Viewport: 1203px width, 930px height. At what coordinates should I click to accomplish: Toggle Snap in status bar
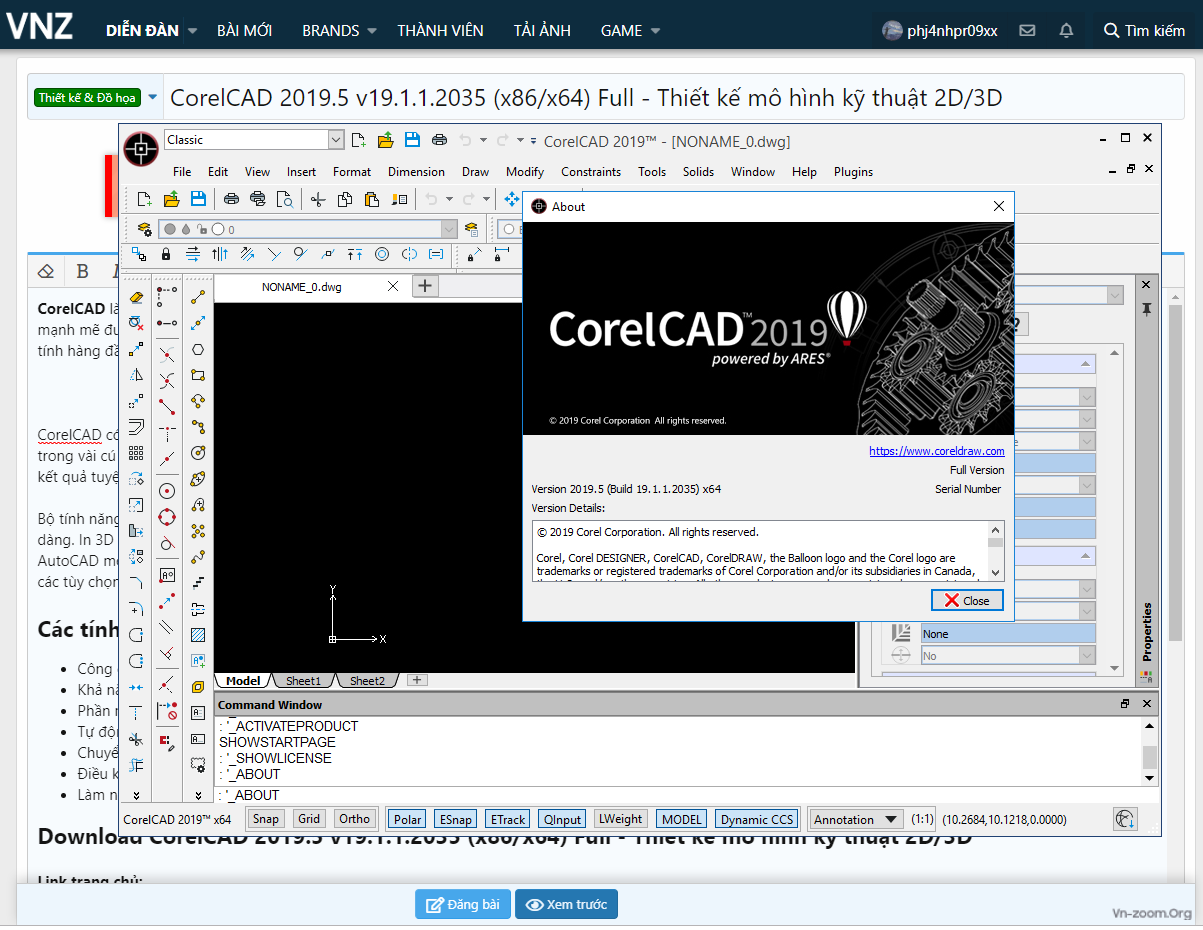pyautogui.click(x=266, y=819)
